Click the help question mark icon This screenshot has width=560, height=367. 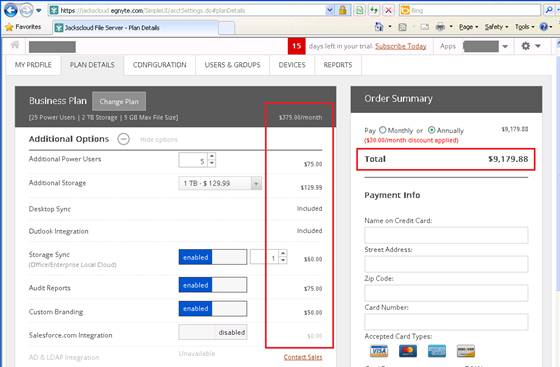pyautogui.click(x=544, y=27)
